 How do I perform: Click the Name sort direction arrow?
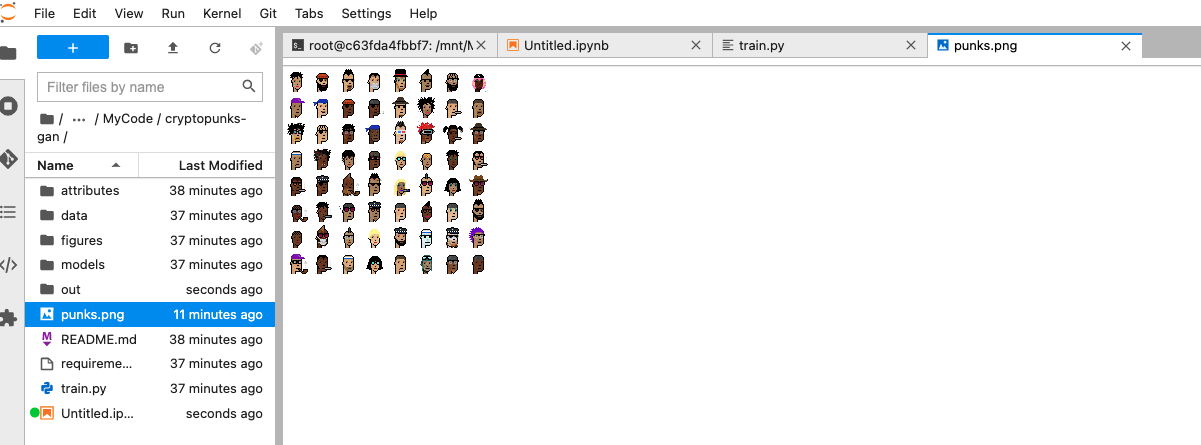click(x=116, y=165)
